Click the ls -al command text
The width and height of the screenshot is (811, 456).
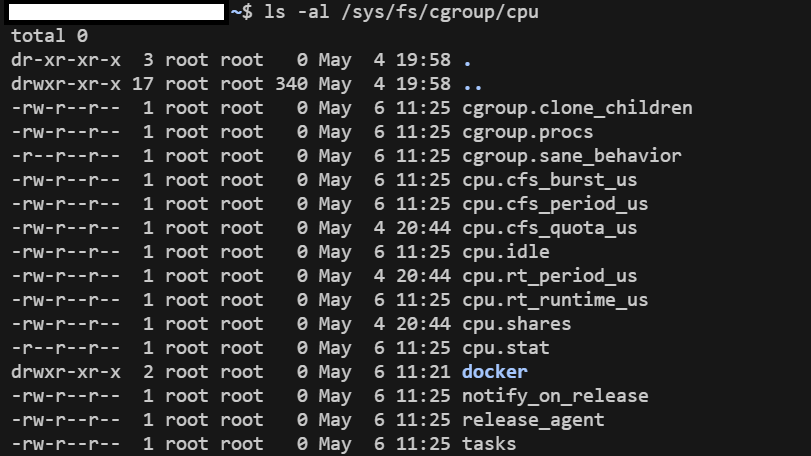point(296,12)
